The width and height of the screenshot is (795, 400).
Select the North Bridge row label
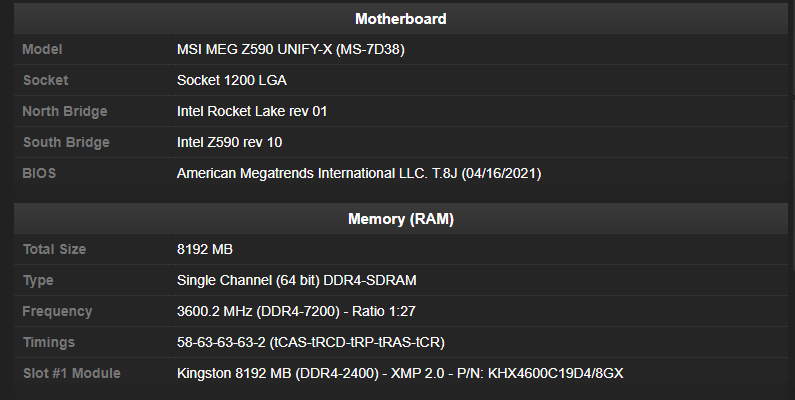(x=64, y=111)
